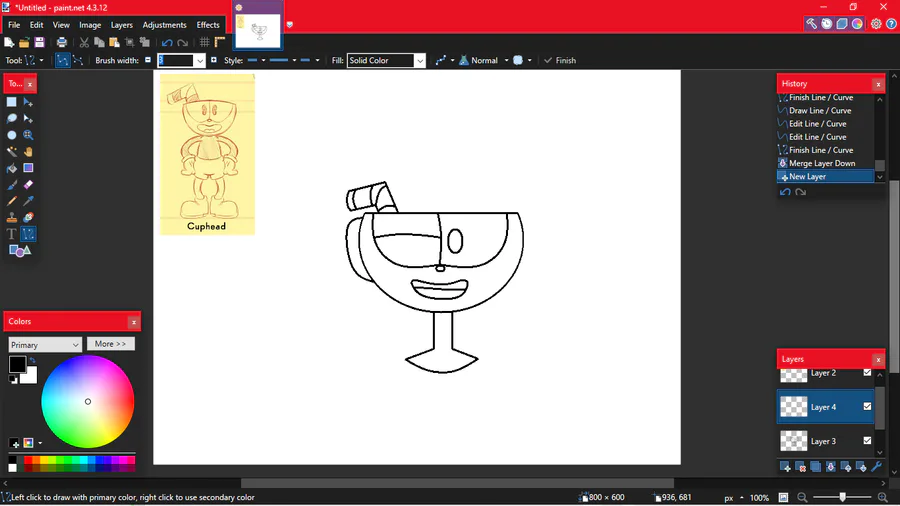The width and height of the screenshot is (900, 506).
Task: Click the Delete Layer icon
Action: 800,468
